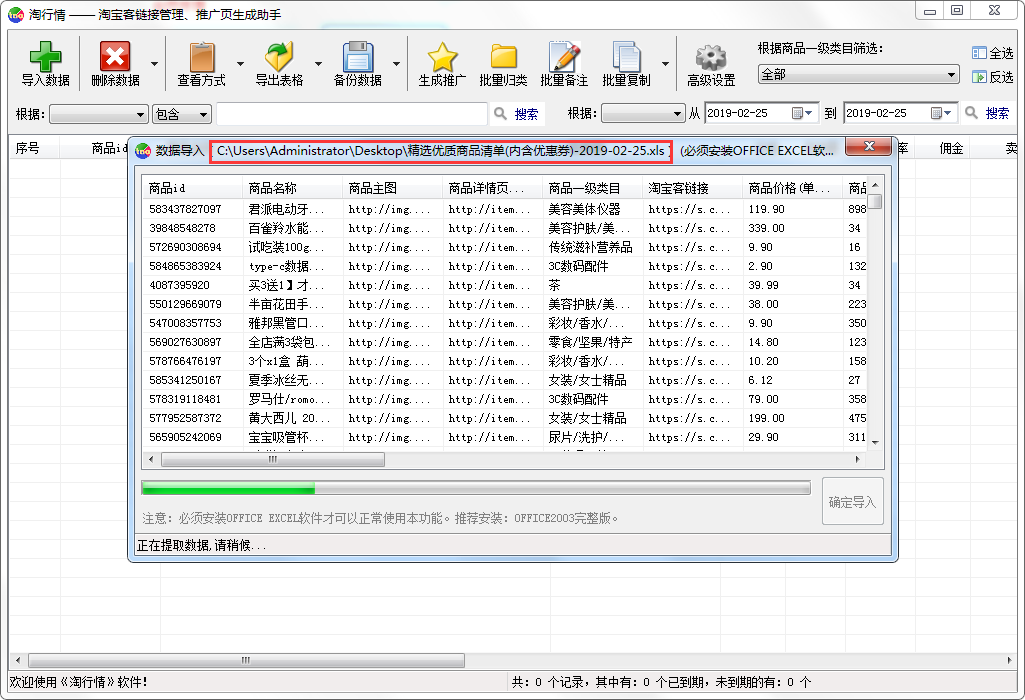
Task: Click the 导出表格 export icon
Action: point(279,57)
